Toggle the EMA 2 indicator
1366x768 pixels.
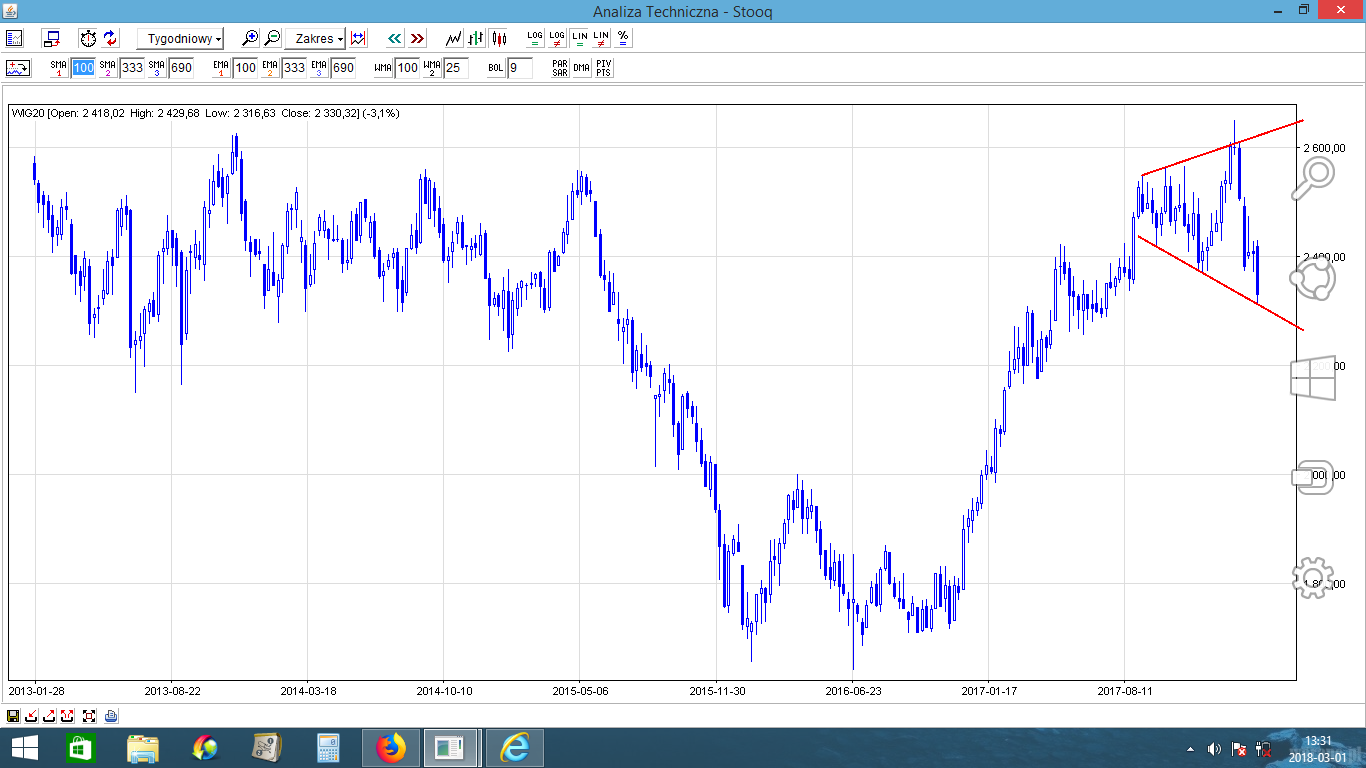point(270,68)
